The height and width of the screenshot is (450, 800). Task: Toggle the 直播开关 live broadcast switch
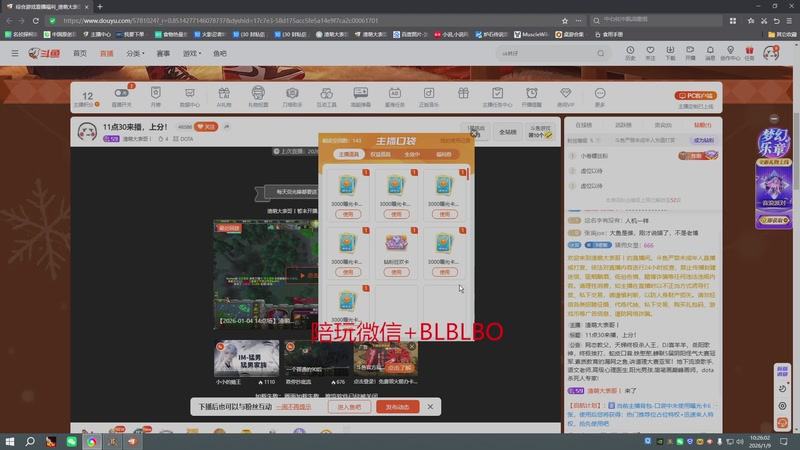(x=121, y=96)
